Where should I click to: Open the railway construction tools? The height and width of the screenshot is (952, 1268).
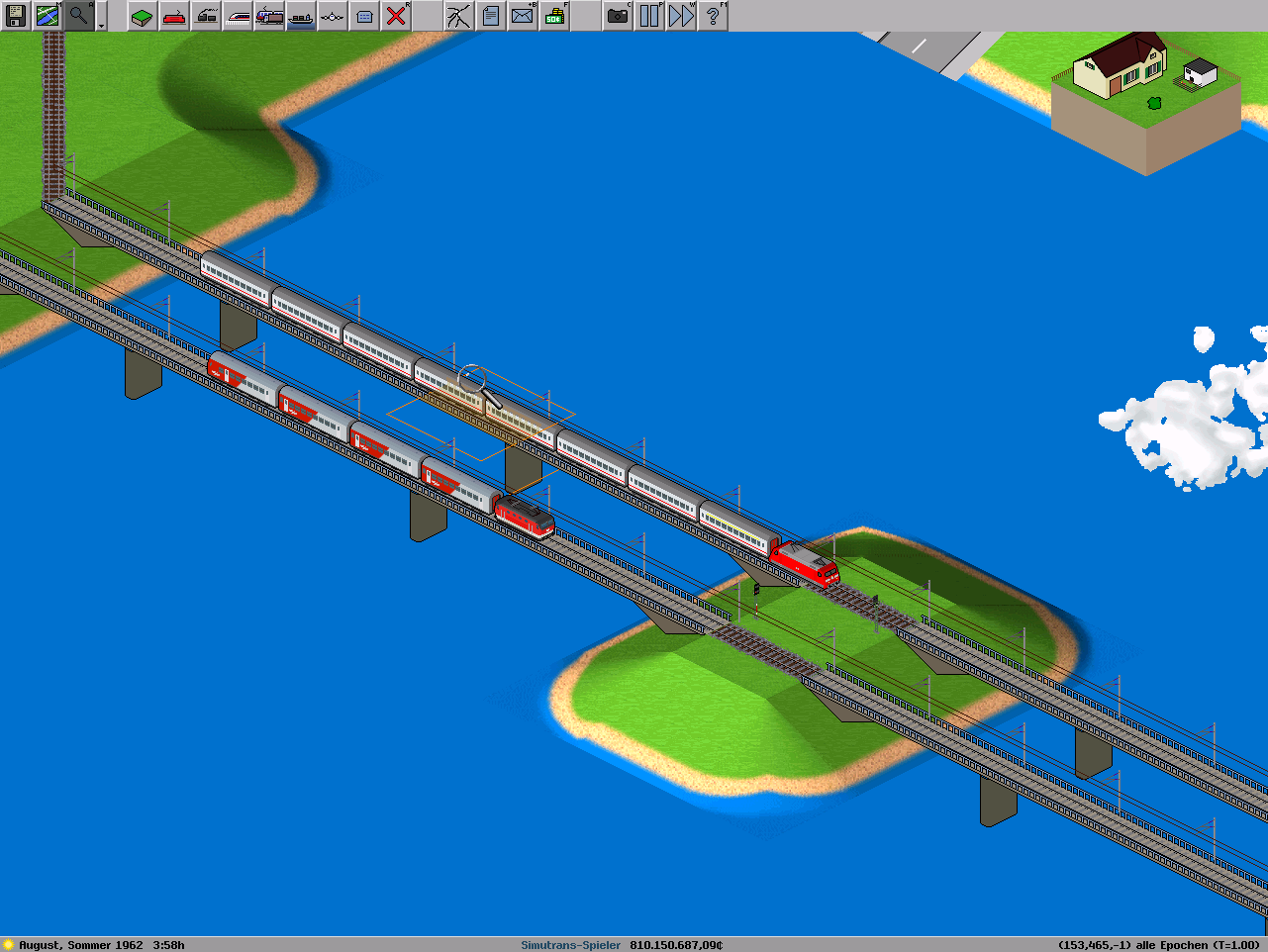click(x=174, y=16)
